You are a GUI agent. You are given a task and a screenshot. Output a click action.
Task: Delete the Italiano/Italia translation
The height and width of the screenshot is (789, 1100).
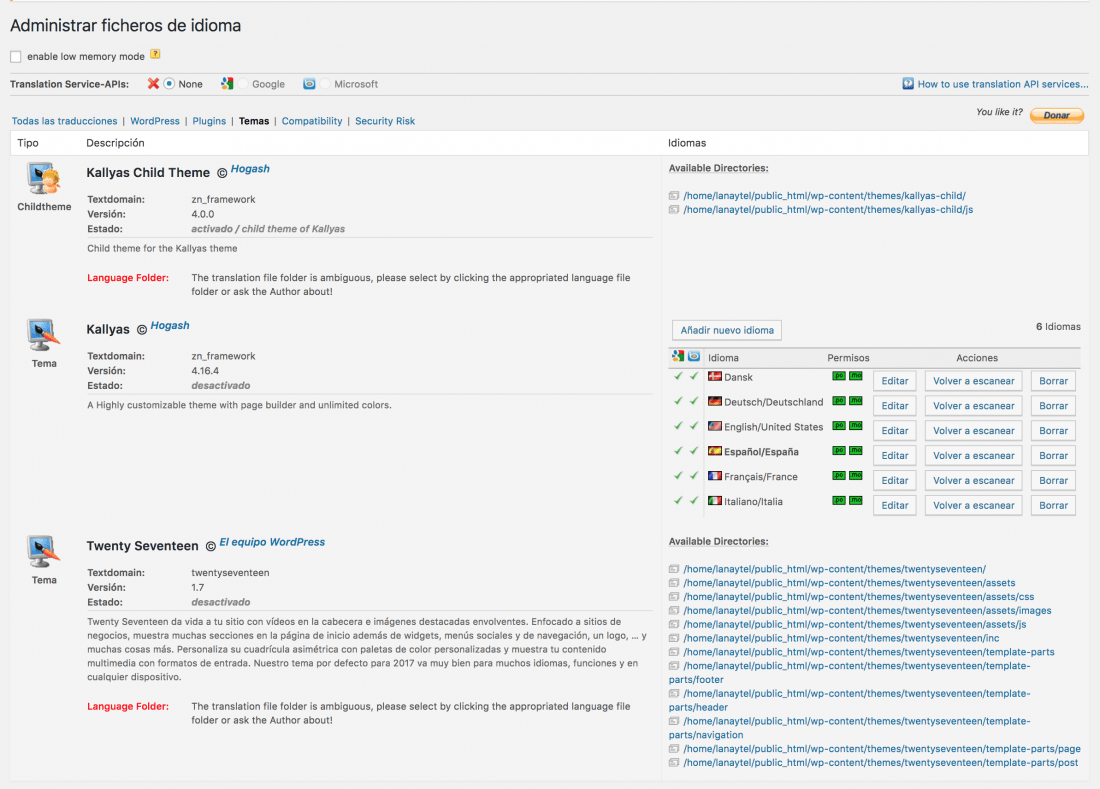(x=1053, y=505)
